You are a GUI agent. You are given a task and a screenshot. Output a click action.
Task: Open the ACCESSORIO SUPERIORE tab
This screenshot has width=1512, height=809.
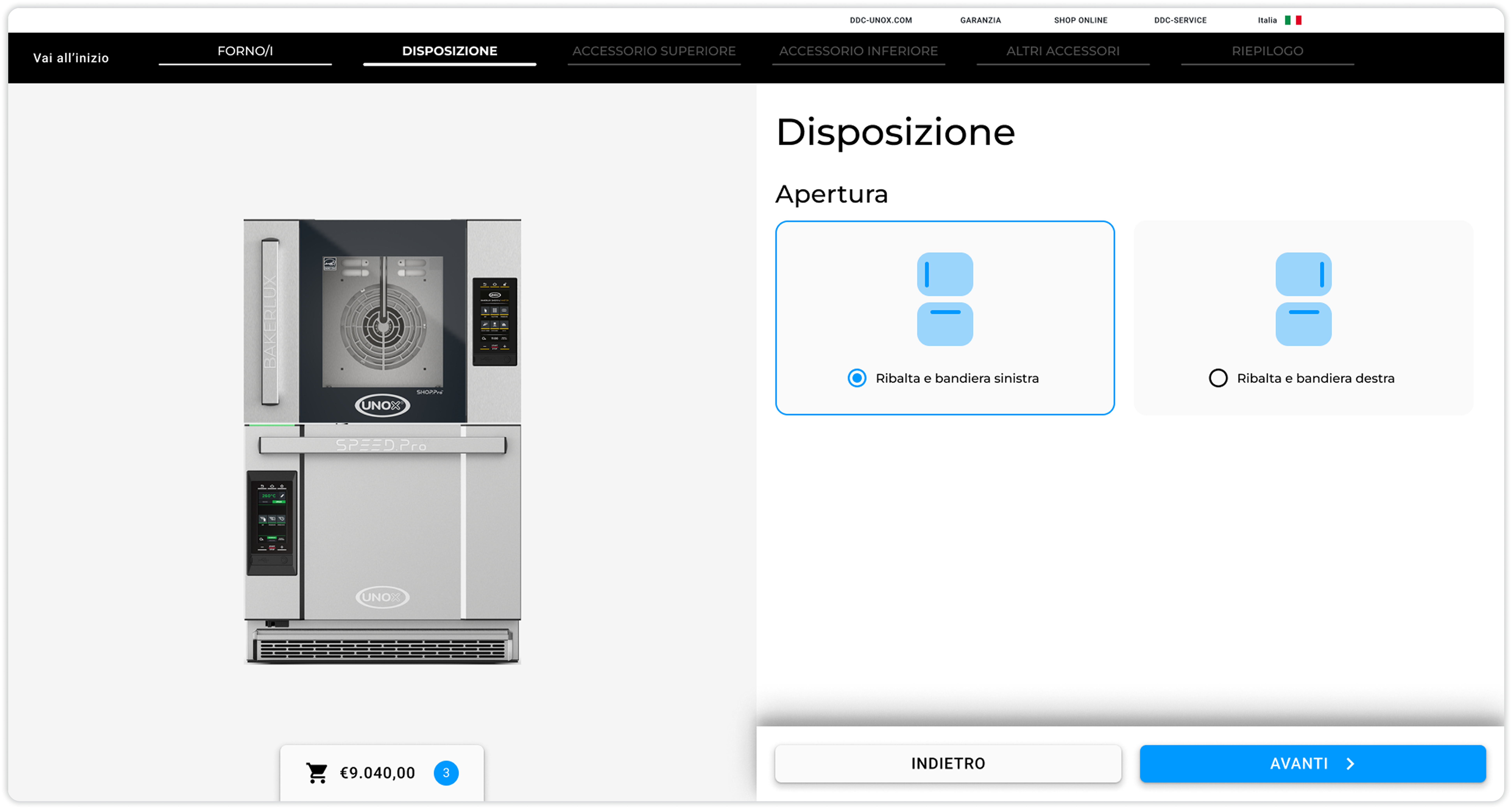[654, 51]
